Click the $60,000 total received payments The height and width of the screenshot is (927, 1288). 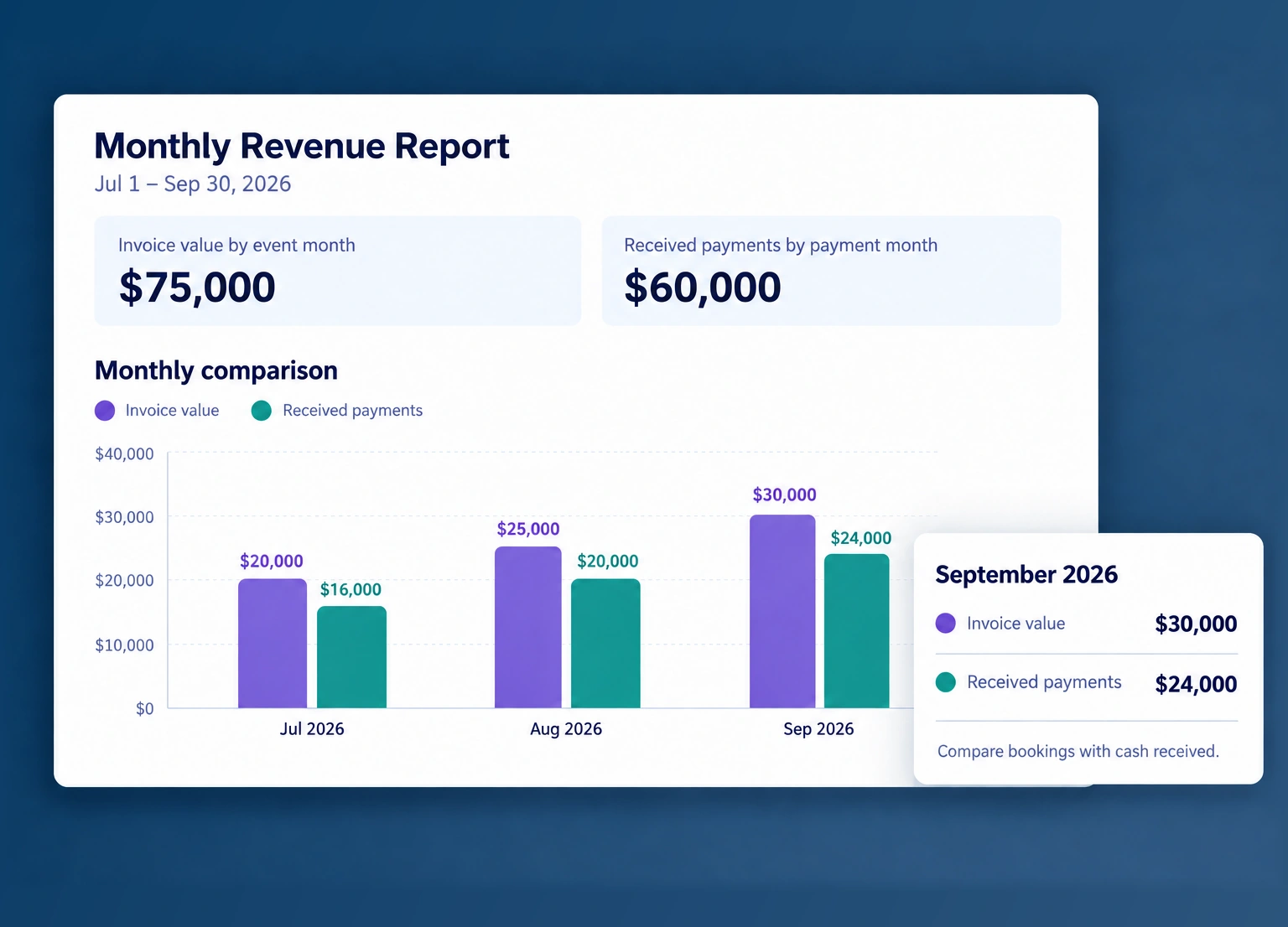pyautogui.click(x=703, y=287)
